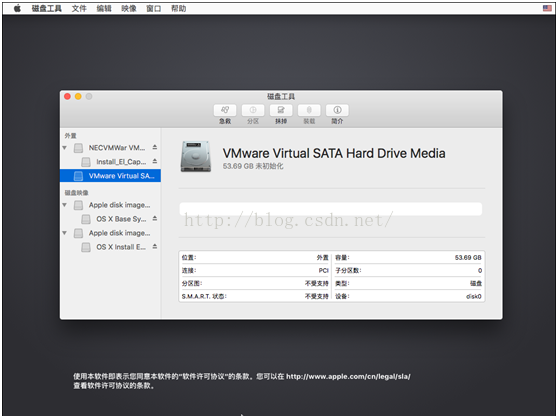The height and width of the screenshot is (418, 558).
Task: Click the Info (简介) toolbar icon
Action: [x=337, y=110]
